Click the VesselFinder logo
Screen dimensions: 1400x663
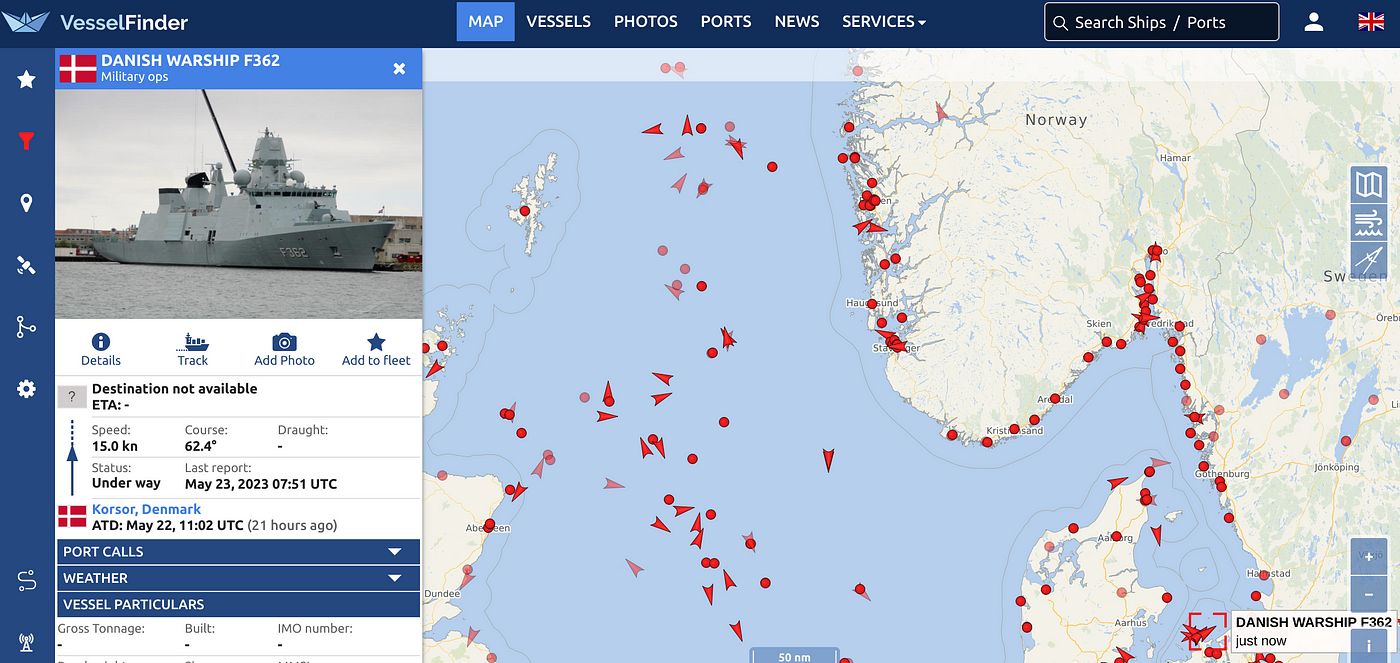click(96, 22)
